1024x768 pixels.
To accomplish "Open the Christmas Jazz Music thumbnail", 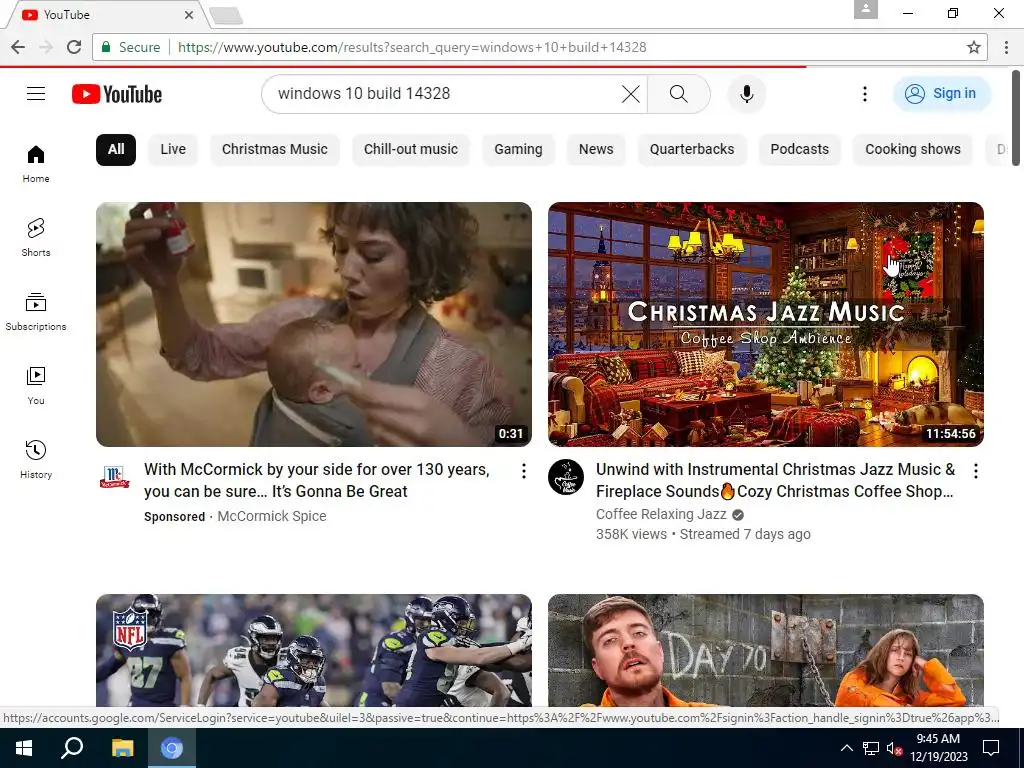I will pyautogui.click(x=765, y=325).
